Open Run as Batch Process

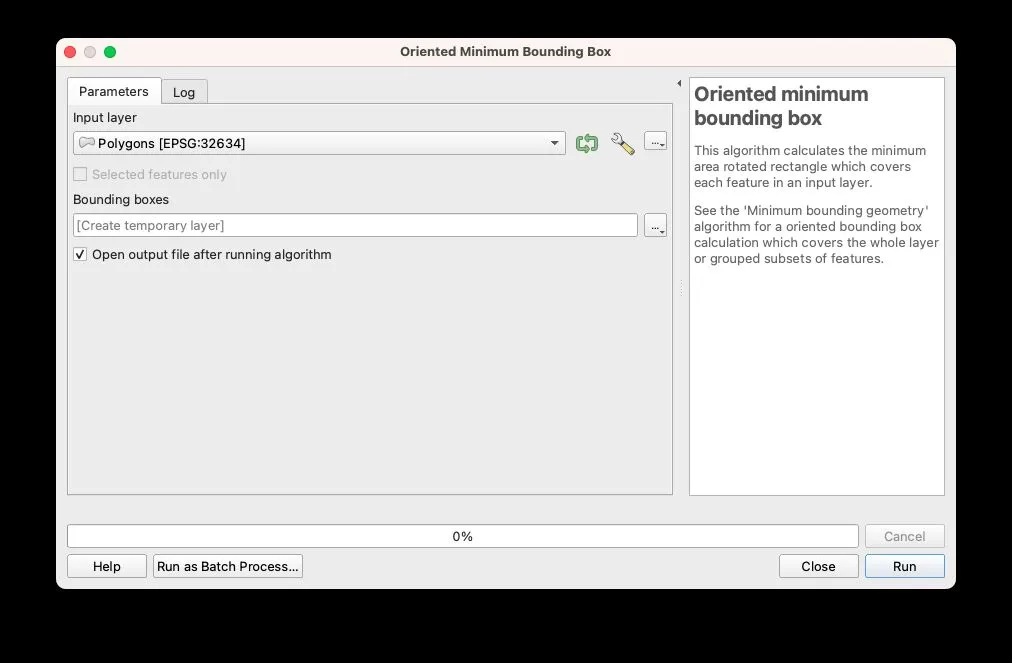pos(228,566)
